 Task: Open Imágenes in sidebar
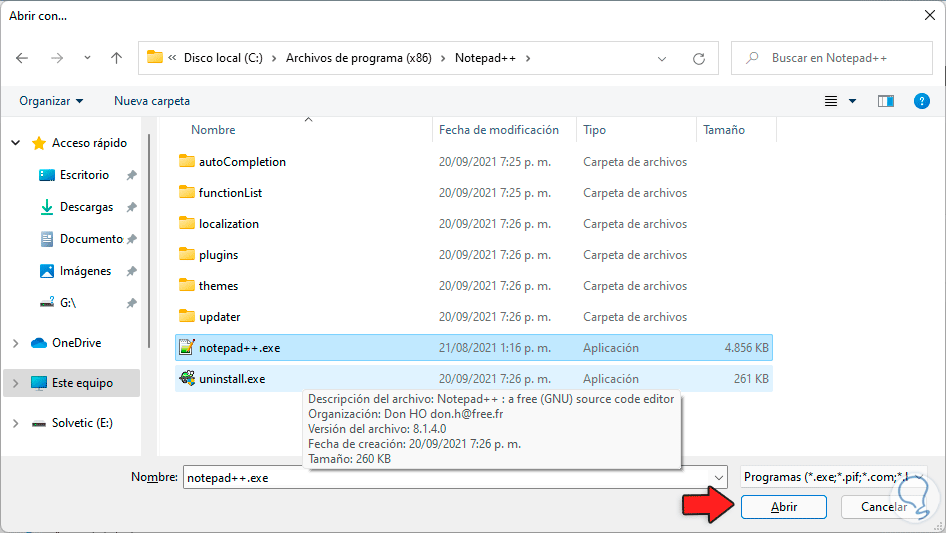click(86, 271)
